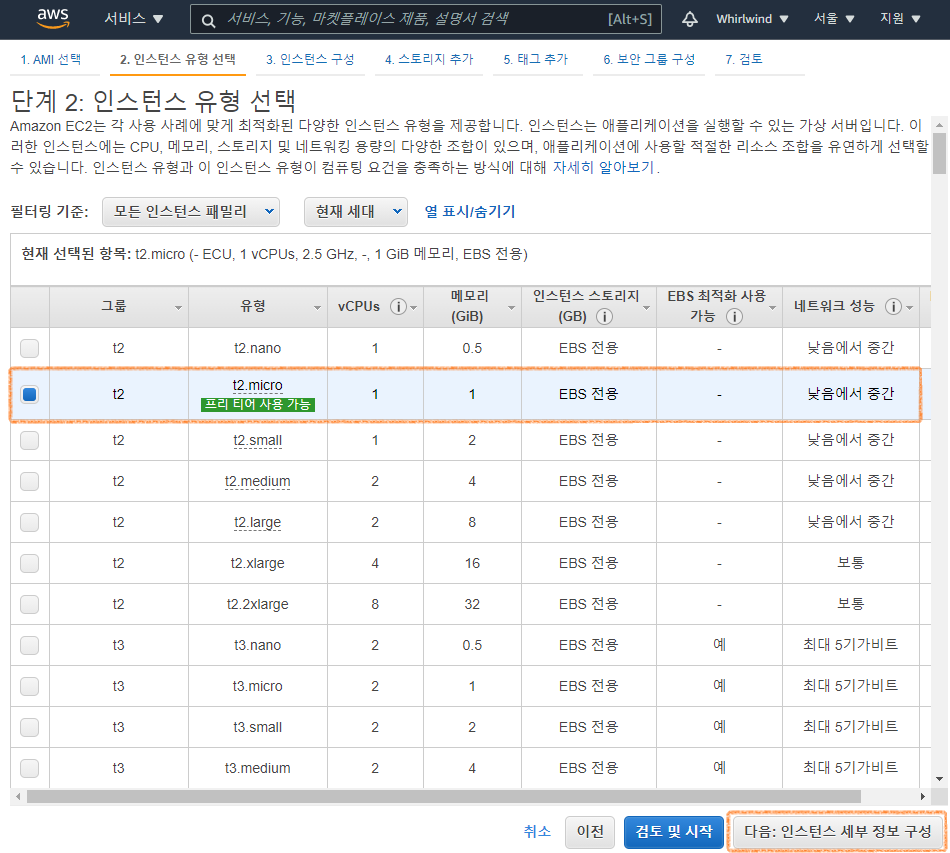Go to step 2. 인스턴스 유형 선택 tab
The image size is (950, 853).
coord(178,59)
